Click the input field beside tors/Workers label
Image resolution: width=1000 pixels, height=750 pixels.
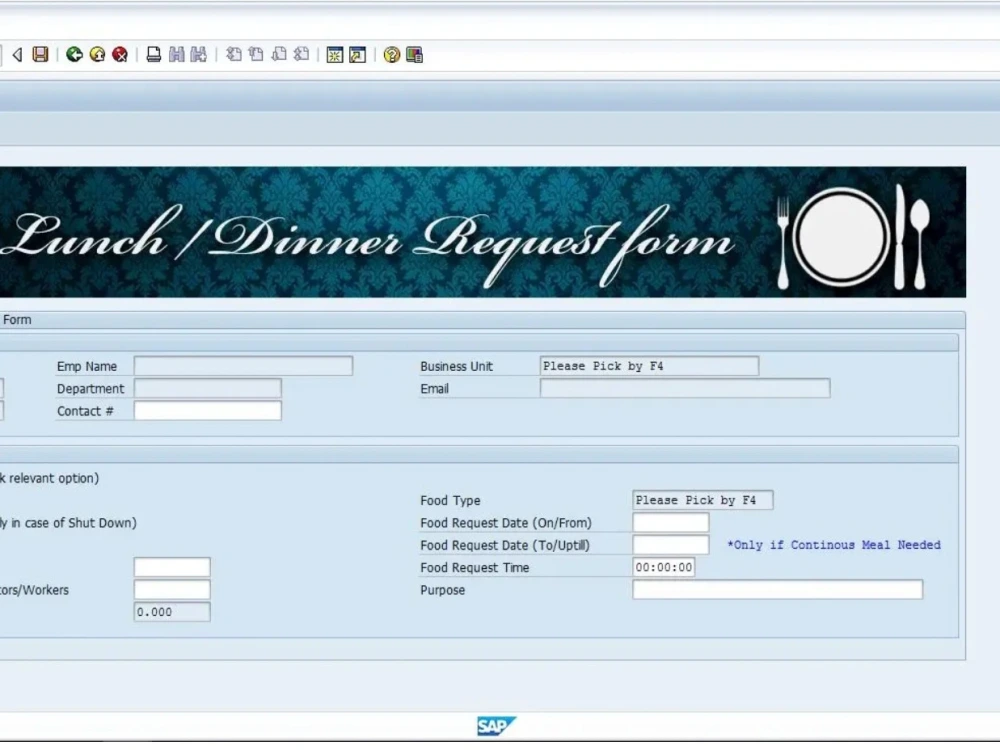coord(172,589)
